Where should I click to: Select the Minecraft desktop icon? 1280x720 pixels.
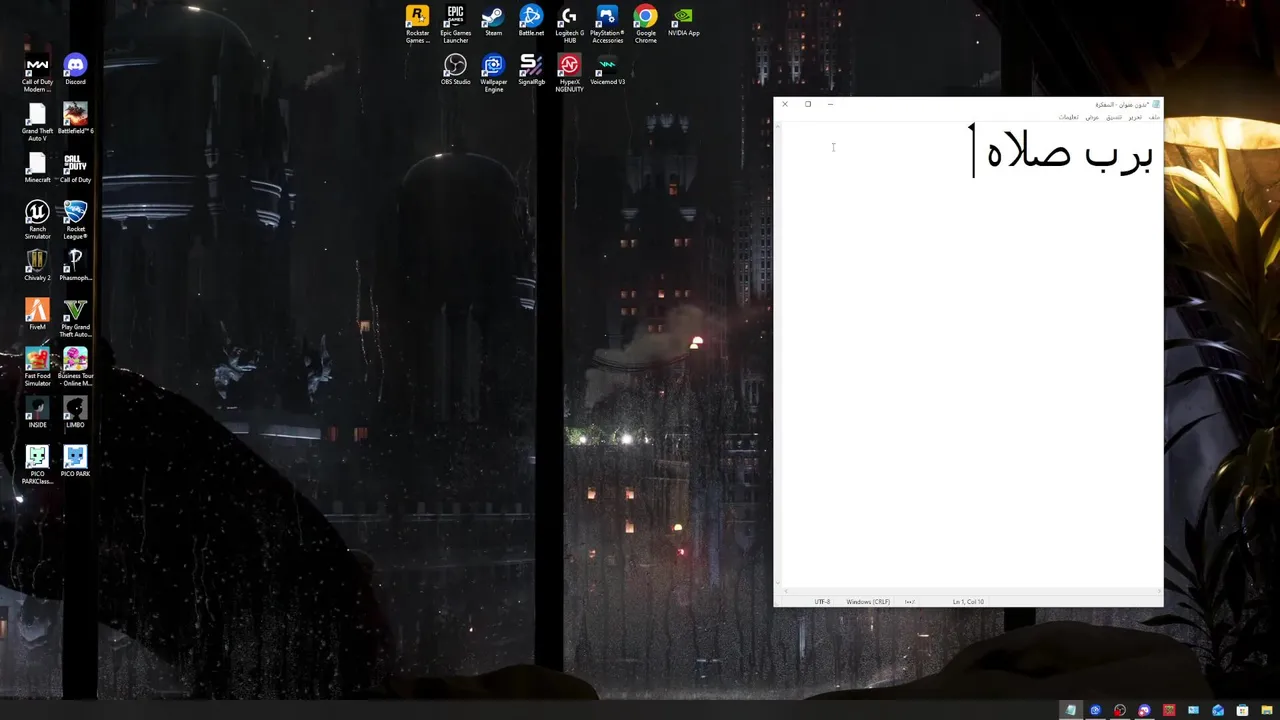[37, 168]
